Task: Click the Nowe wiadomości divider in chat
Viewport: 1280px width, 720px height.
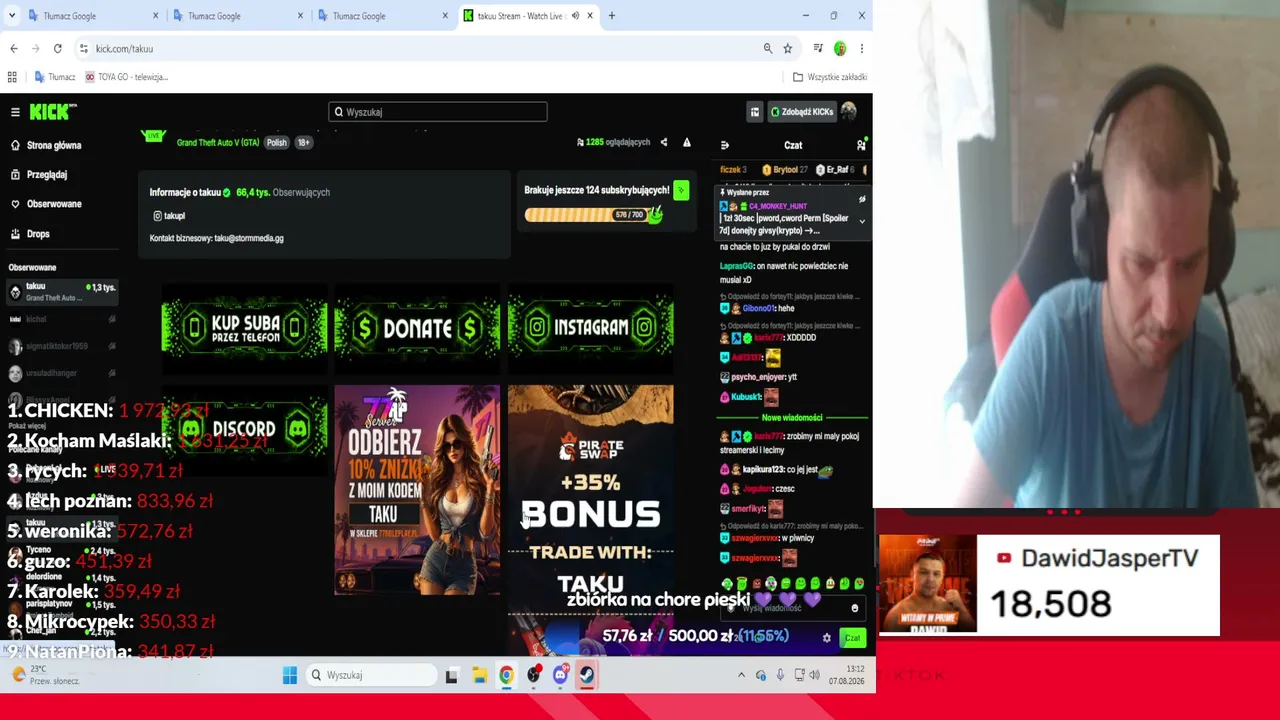Action: 792,418
